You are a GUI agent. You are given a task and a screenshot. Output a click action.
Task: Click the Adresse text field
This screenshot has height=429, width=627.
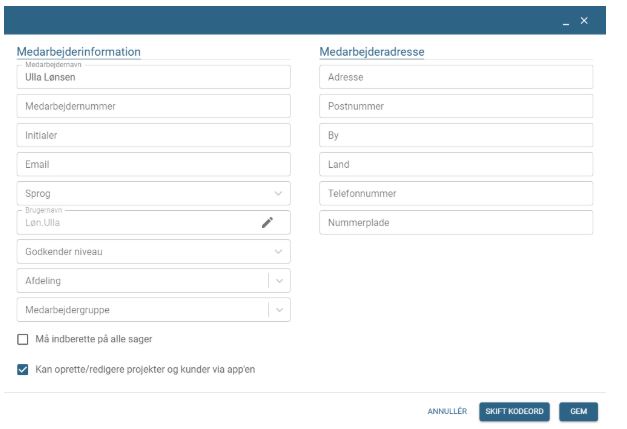[x=456, y=77]
